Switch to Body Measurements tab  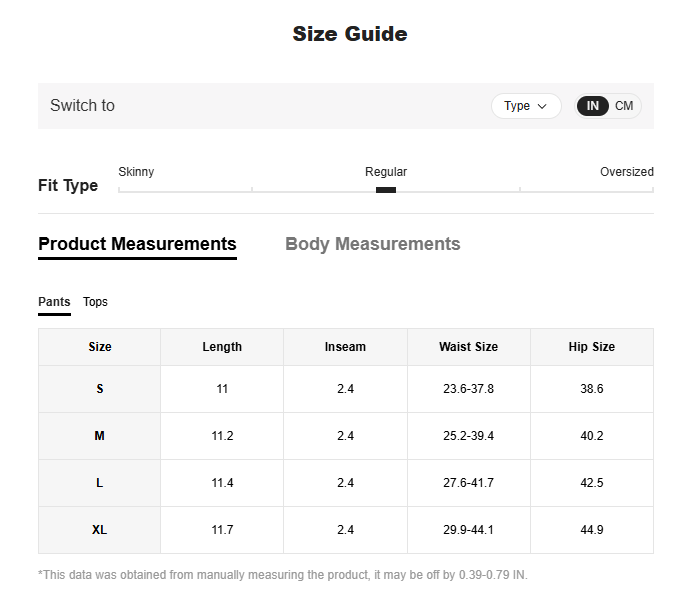click(x=373, y=244)
